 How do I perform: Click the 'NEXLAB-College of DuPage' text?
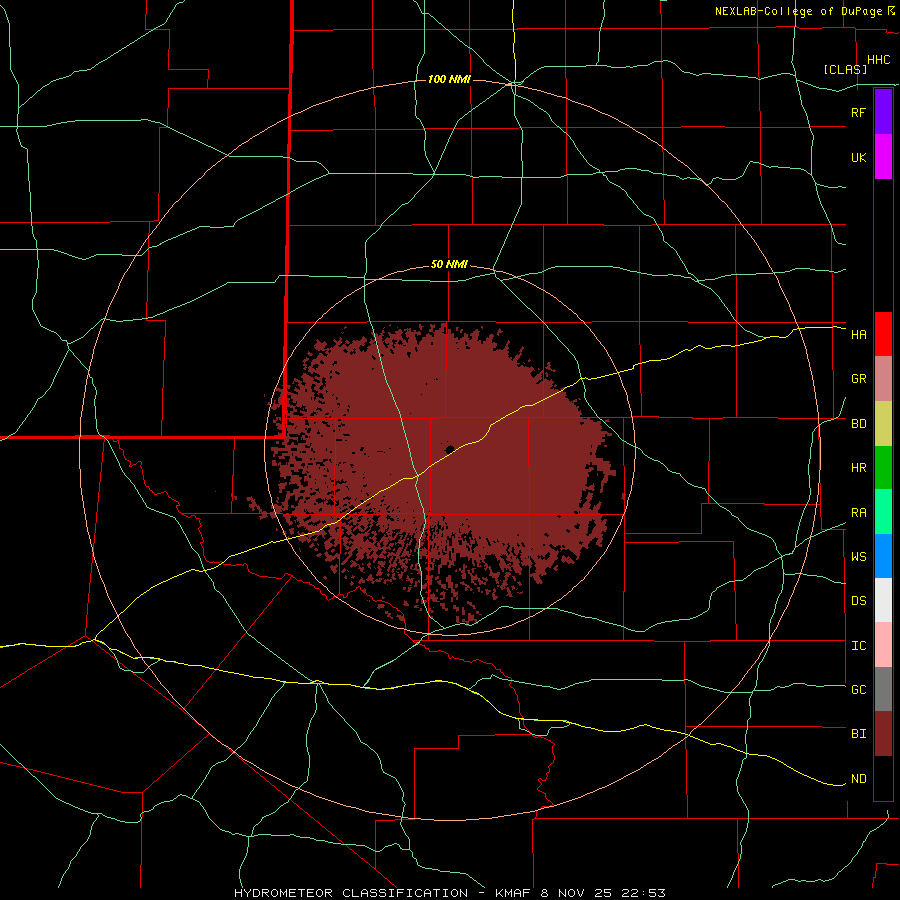point(798,11)
